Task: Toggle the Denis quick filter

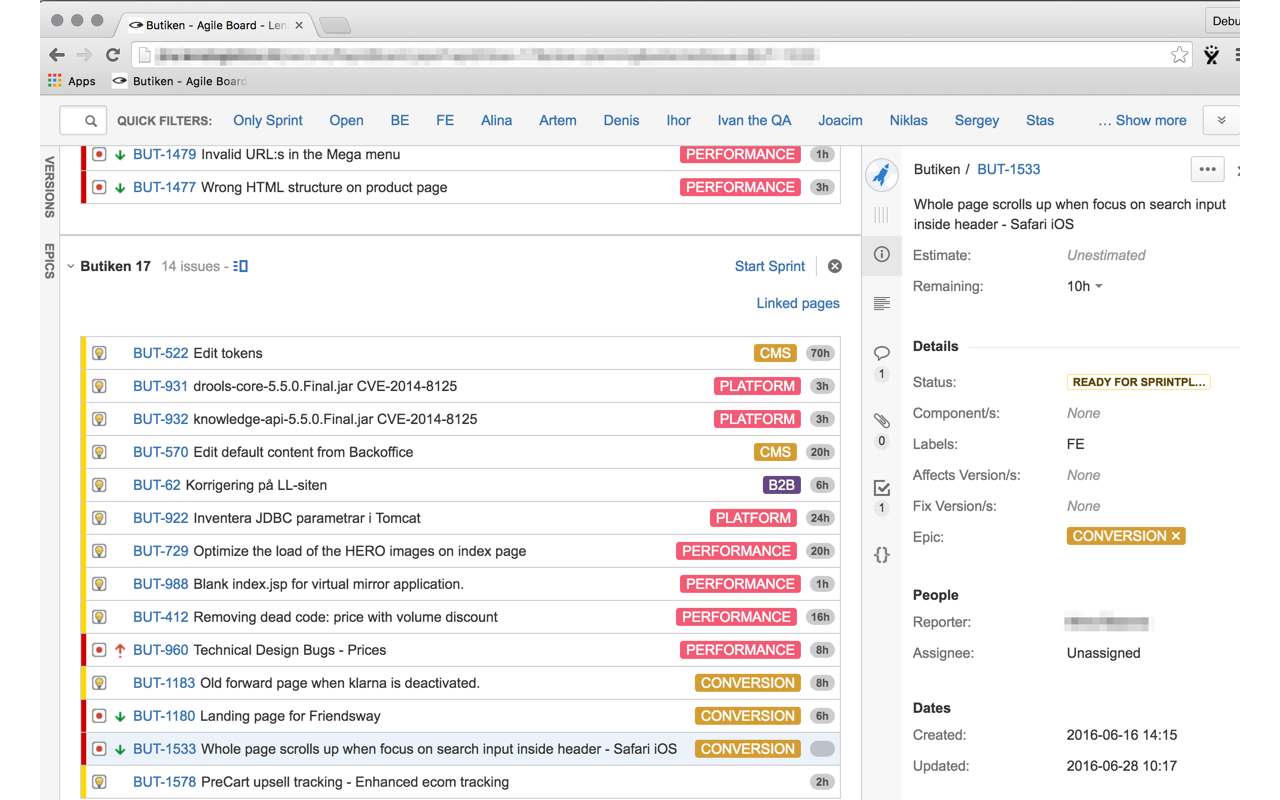Action: click(x=621, y=120)
